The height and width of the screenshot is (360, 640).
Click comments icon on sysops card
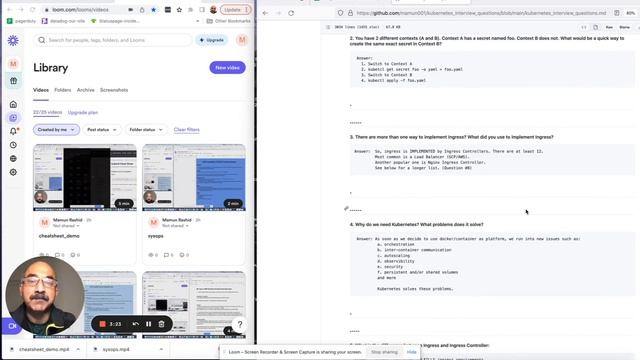point(166,255)
